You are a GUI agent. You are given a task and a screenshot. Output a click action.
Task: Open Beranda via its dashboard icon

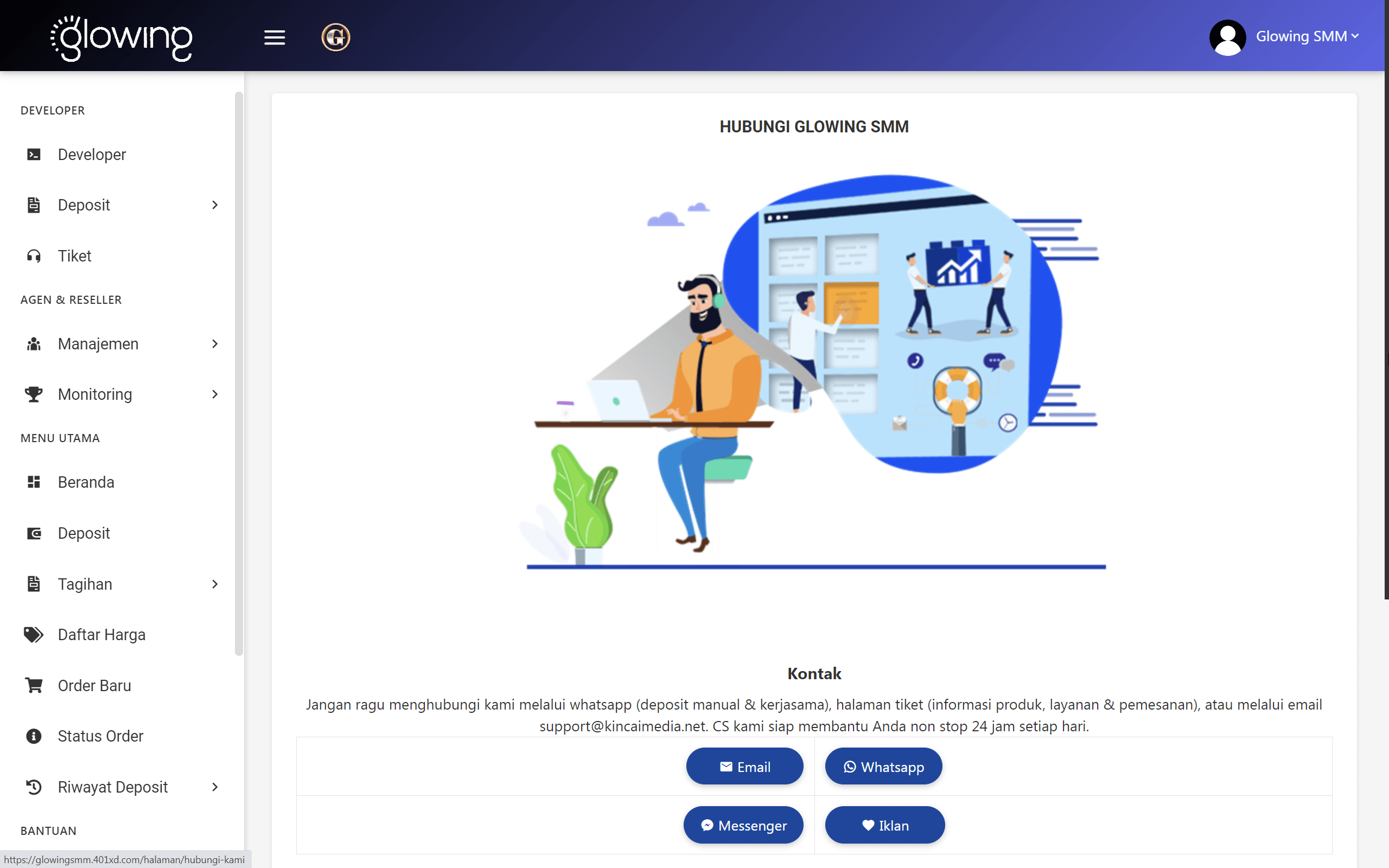tap(33, 482)
